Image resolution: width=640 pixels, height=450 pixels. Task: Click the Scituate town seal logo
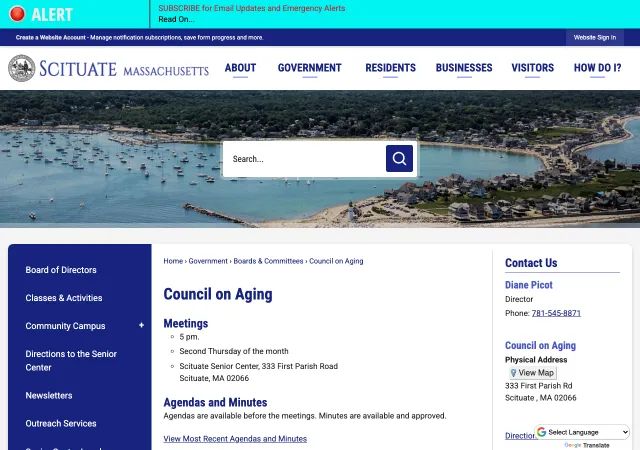point(22,68)
